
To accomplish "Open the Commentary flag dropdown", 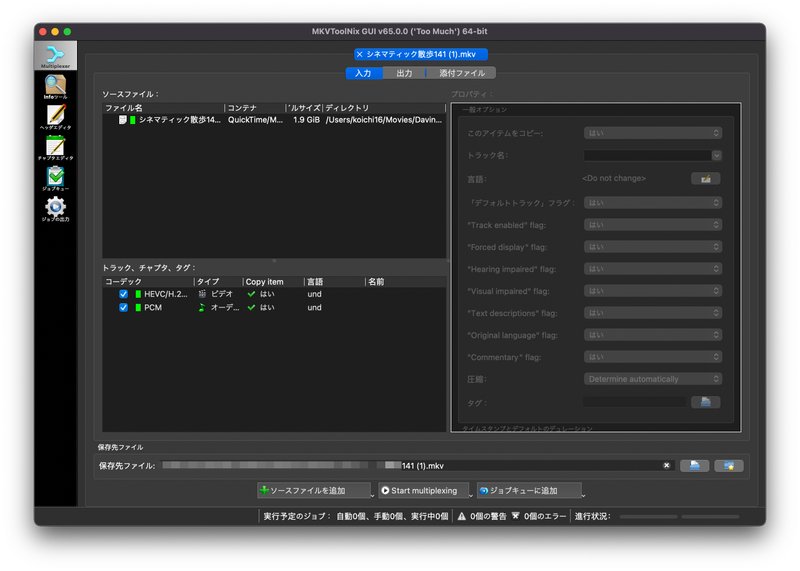I will point(653,357).
